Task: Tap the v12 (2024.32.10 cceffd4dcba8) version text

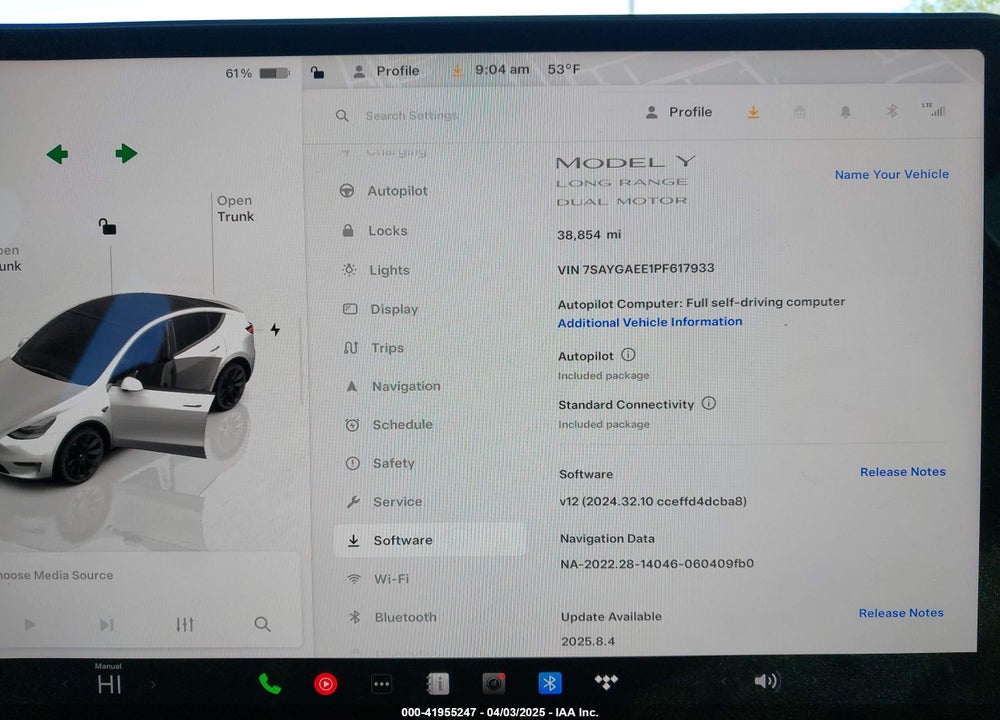Action: (x=653, y=501)
